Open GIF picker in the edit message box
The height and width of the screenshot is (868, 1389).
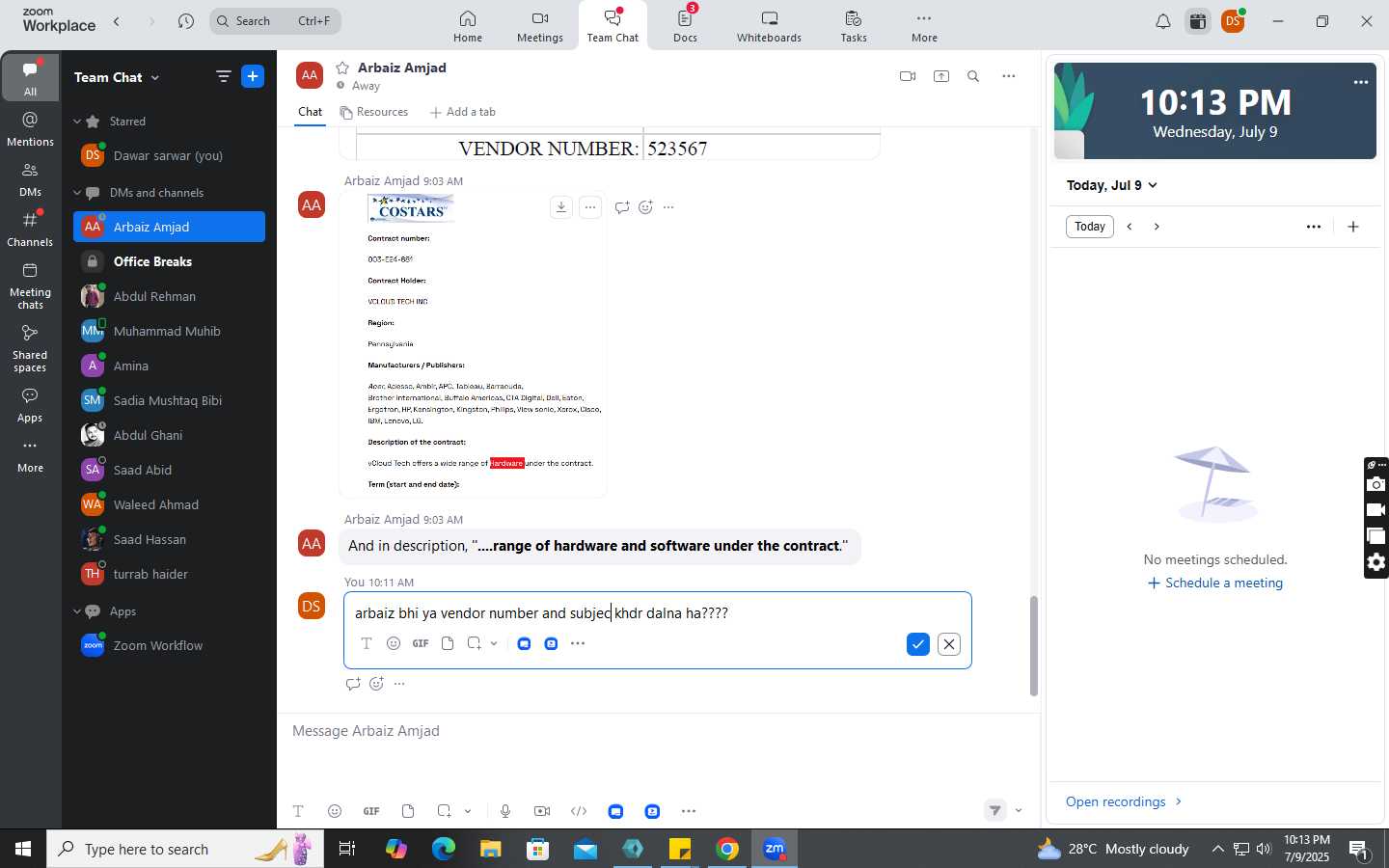click(x=421, y=643)
